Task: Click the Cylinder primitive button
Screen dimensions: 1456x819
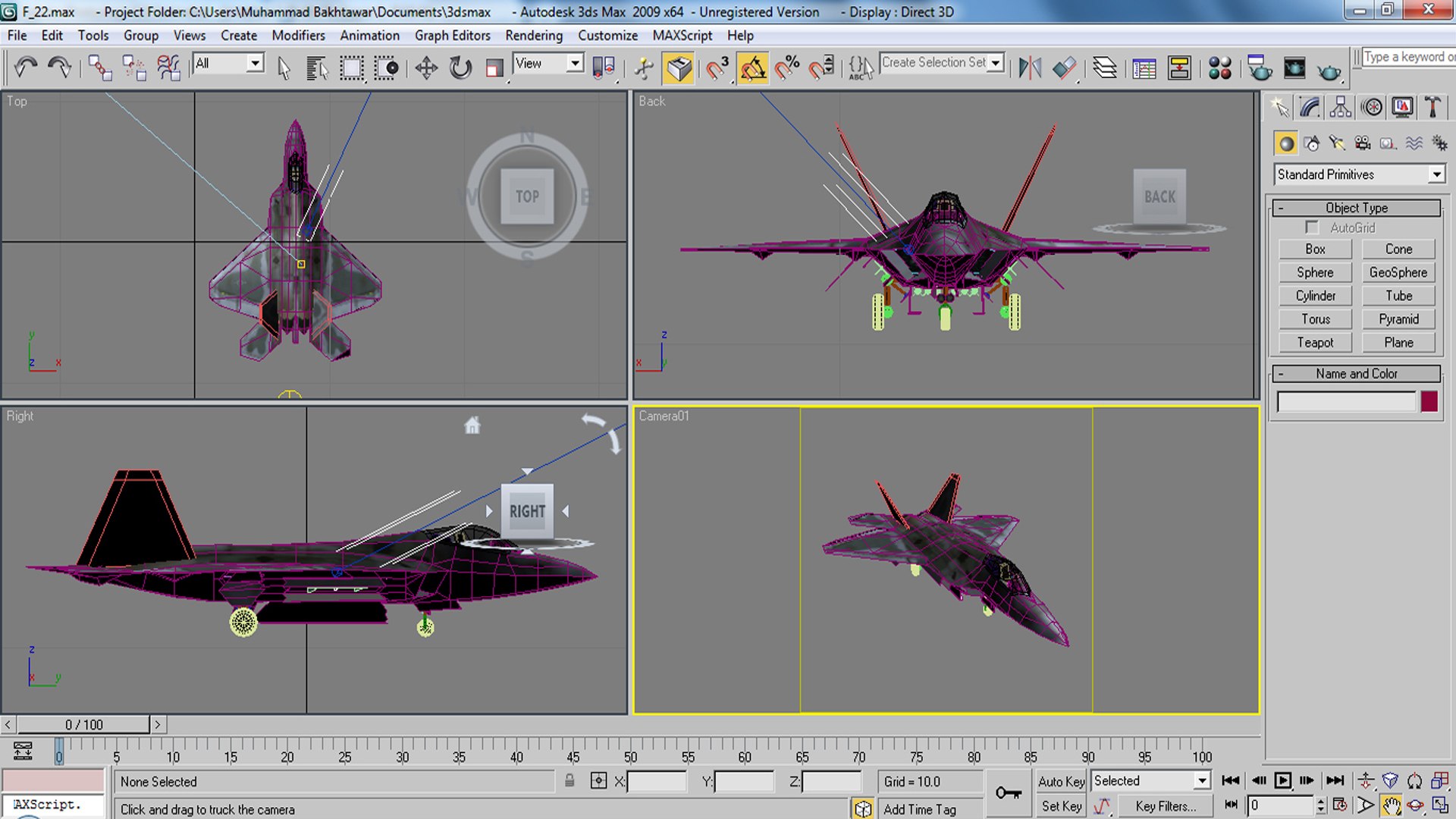Action: point(1314,296)
